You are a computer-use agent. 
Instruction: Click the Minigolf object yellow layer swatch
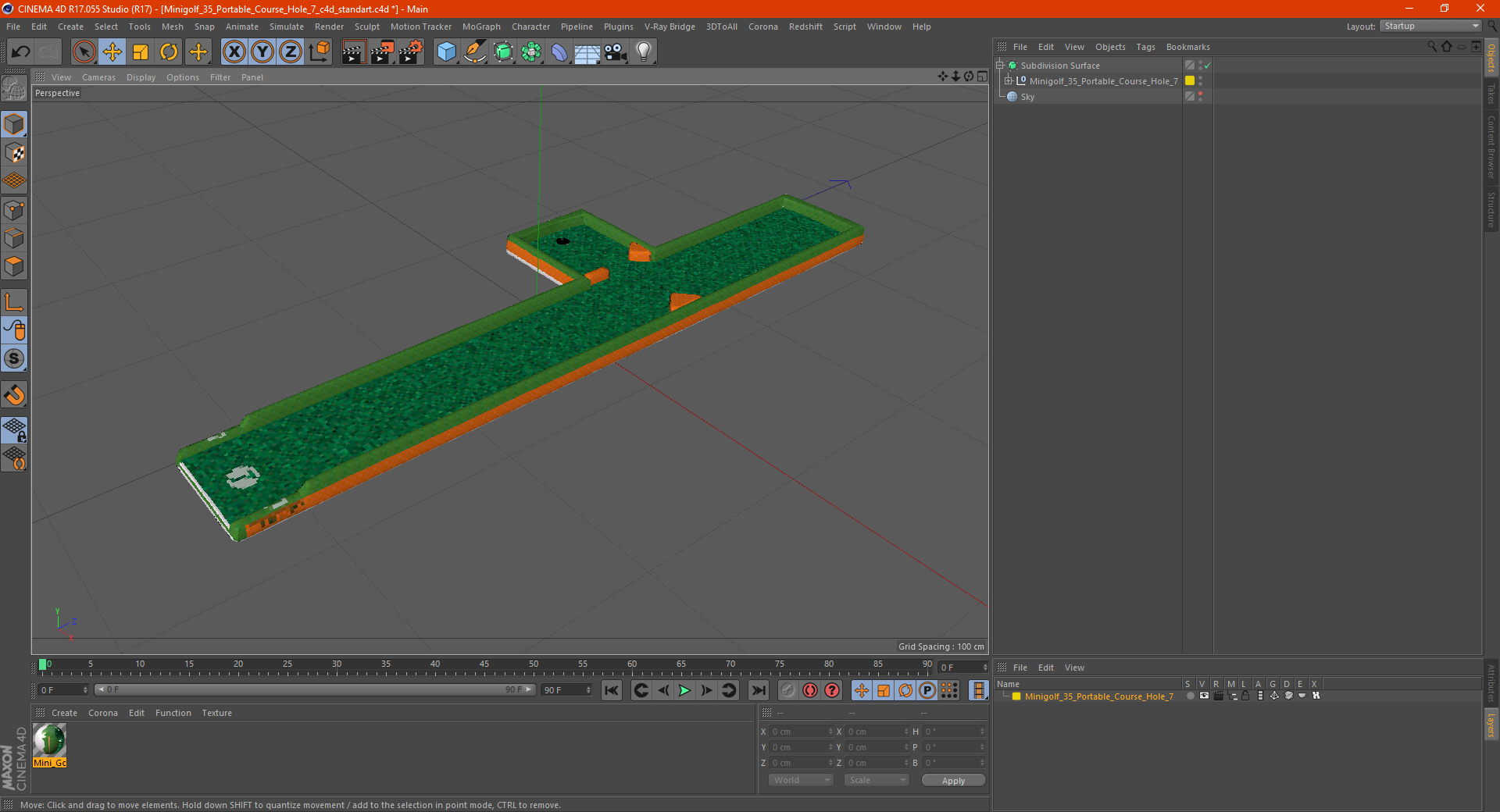pyautogui.click(x=1190, y=81)
